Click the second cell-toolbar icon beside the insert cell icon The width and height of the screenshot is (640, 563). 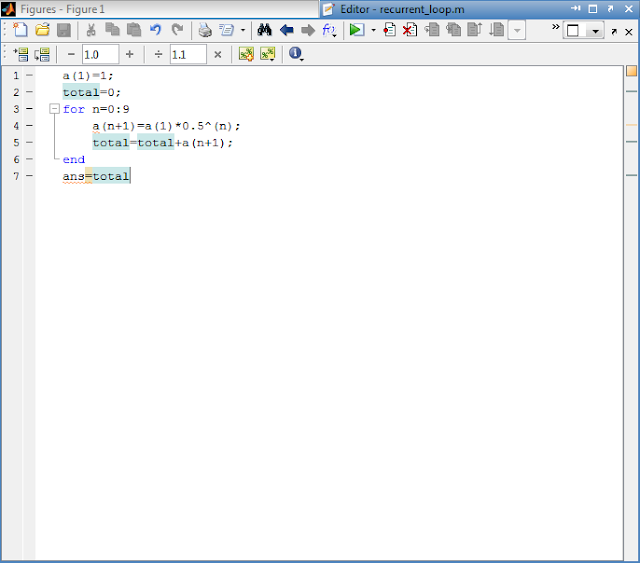(x=42, y=54)
